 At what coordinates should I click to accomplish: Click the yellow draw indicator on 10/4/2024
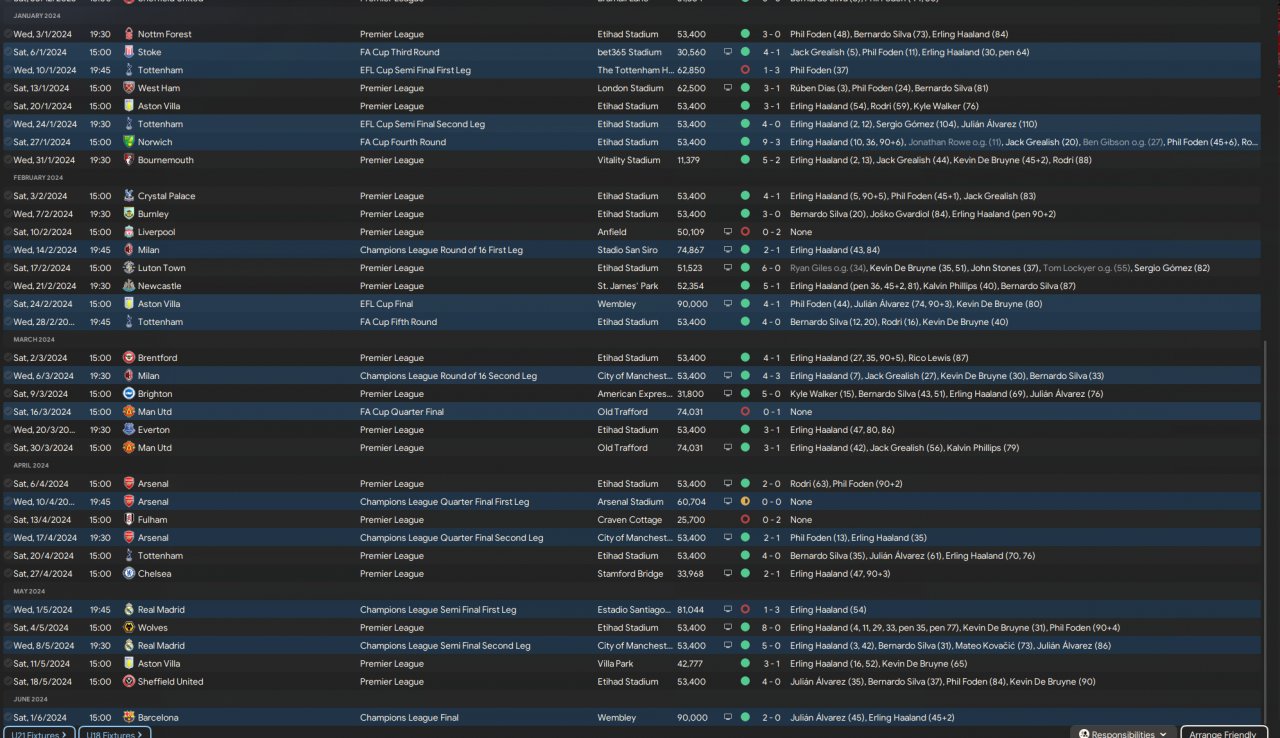[745, 502]
